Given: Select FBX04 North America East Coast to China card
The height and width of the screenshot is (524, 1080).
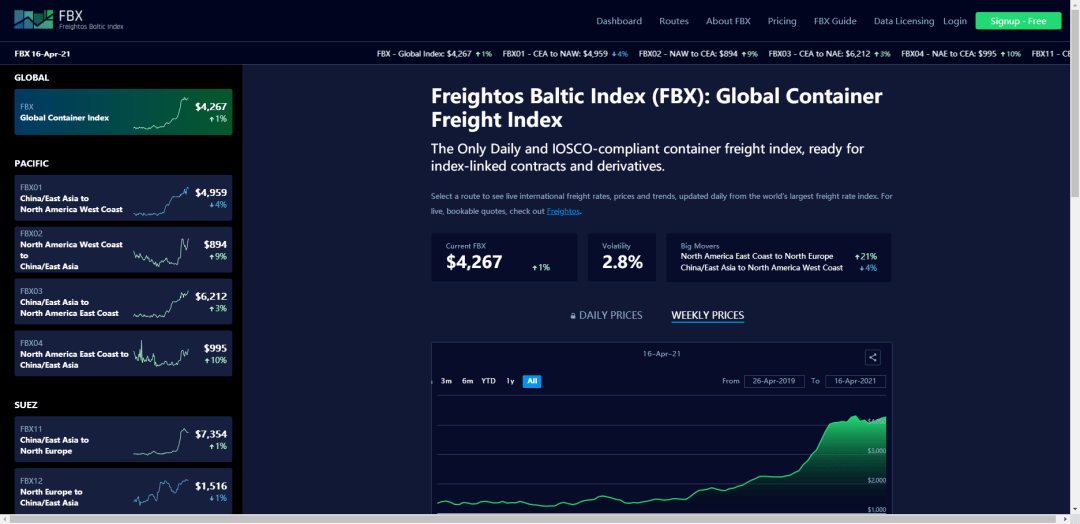Looking at the screenshot, I should point(123,353).
